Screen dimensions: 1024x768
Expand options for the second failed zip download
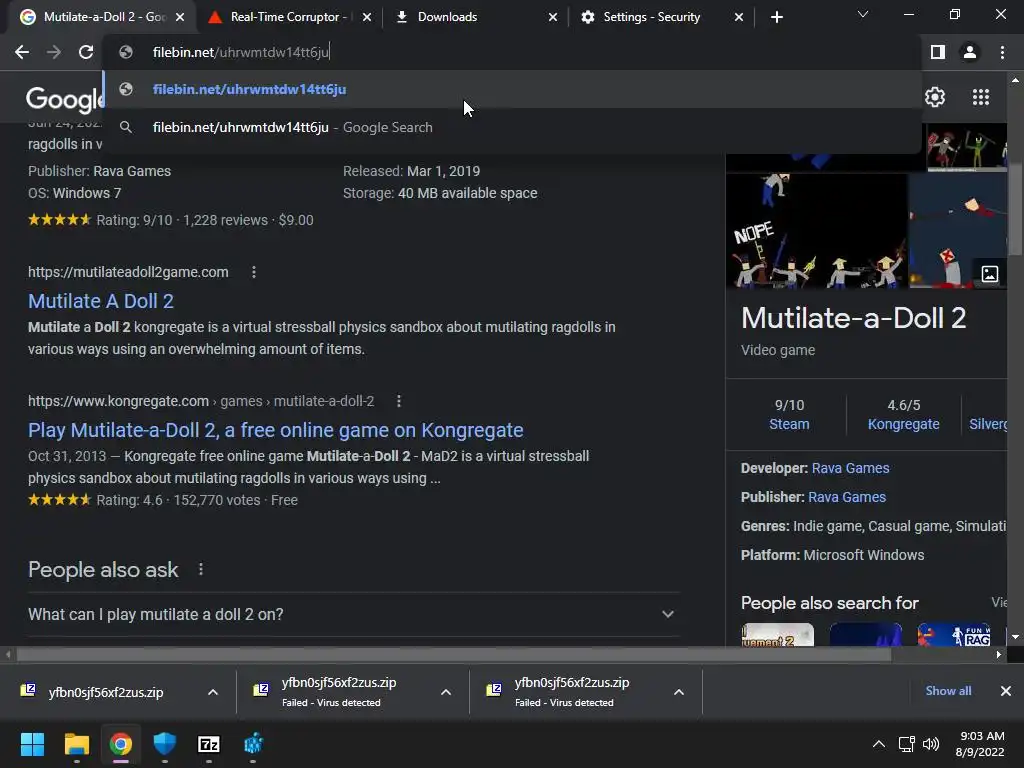[x=446, y=692]
